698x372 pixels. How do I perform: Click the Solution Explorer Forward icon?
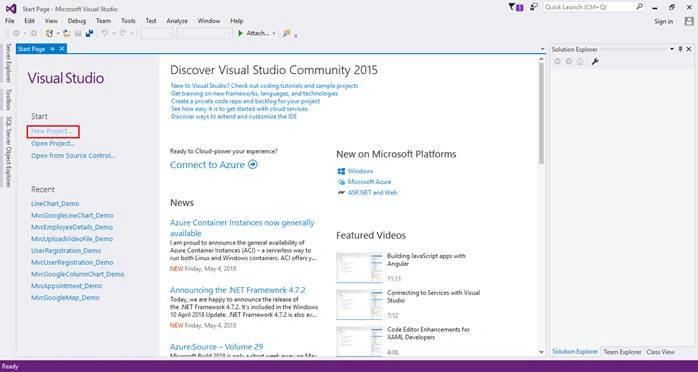coord(568,62)
